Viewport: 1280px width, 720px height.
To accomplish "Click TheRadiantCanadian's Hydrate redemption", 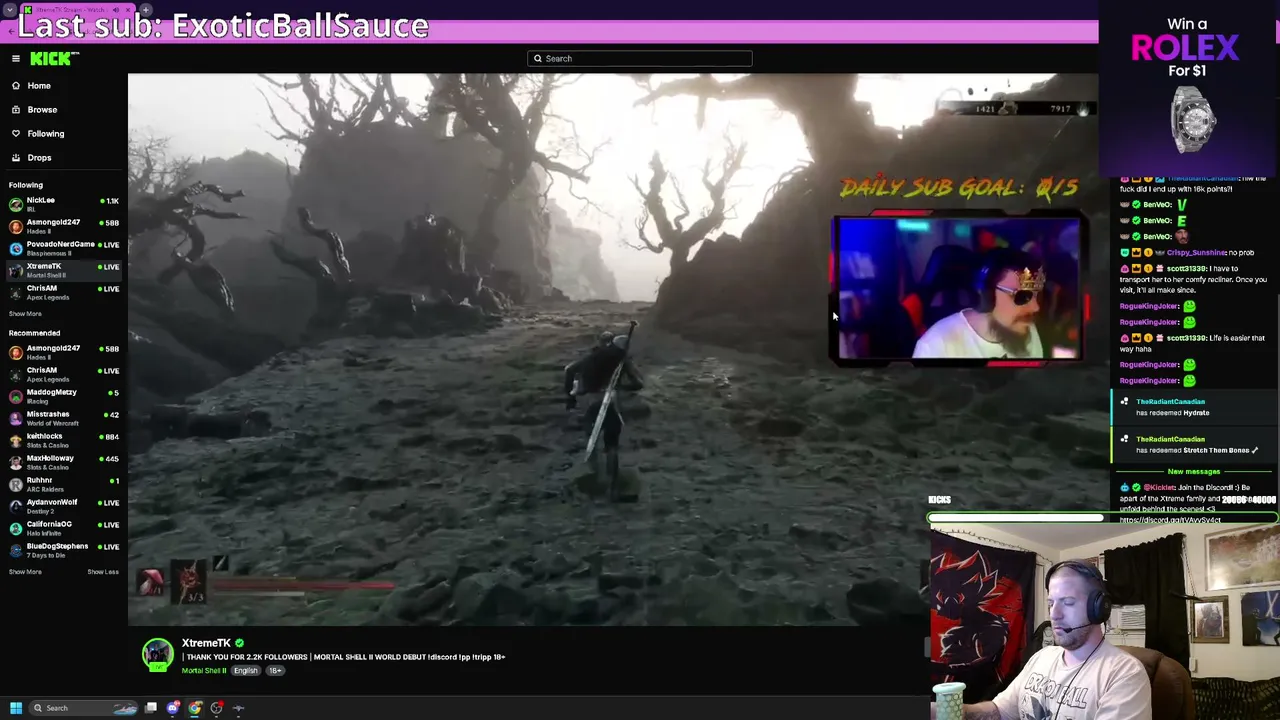I will 1194,407.
